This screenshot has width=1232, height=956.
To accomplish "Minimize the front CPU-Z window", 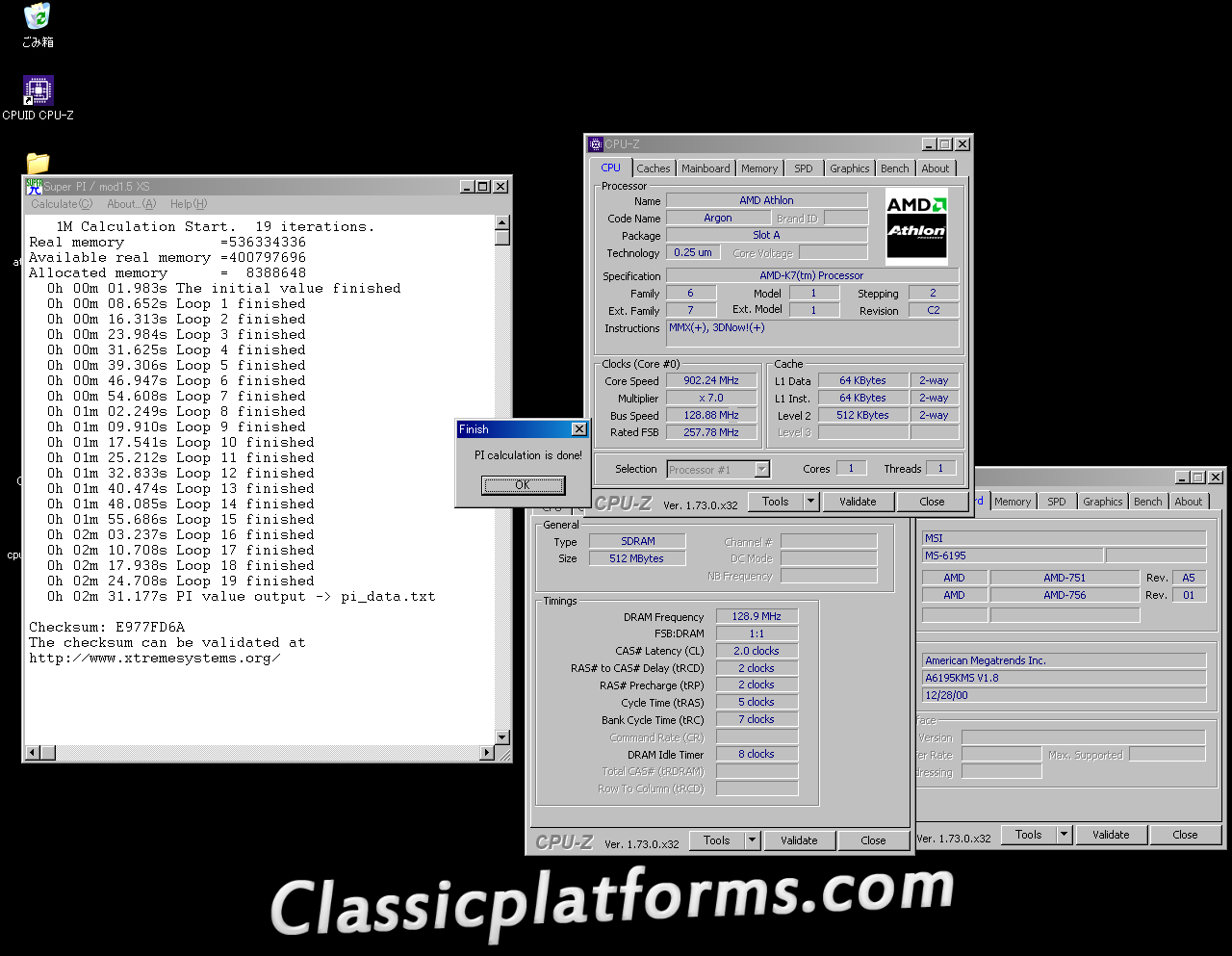I will coord(929,144).
